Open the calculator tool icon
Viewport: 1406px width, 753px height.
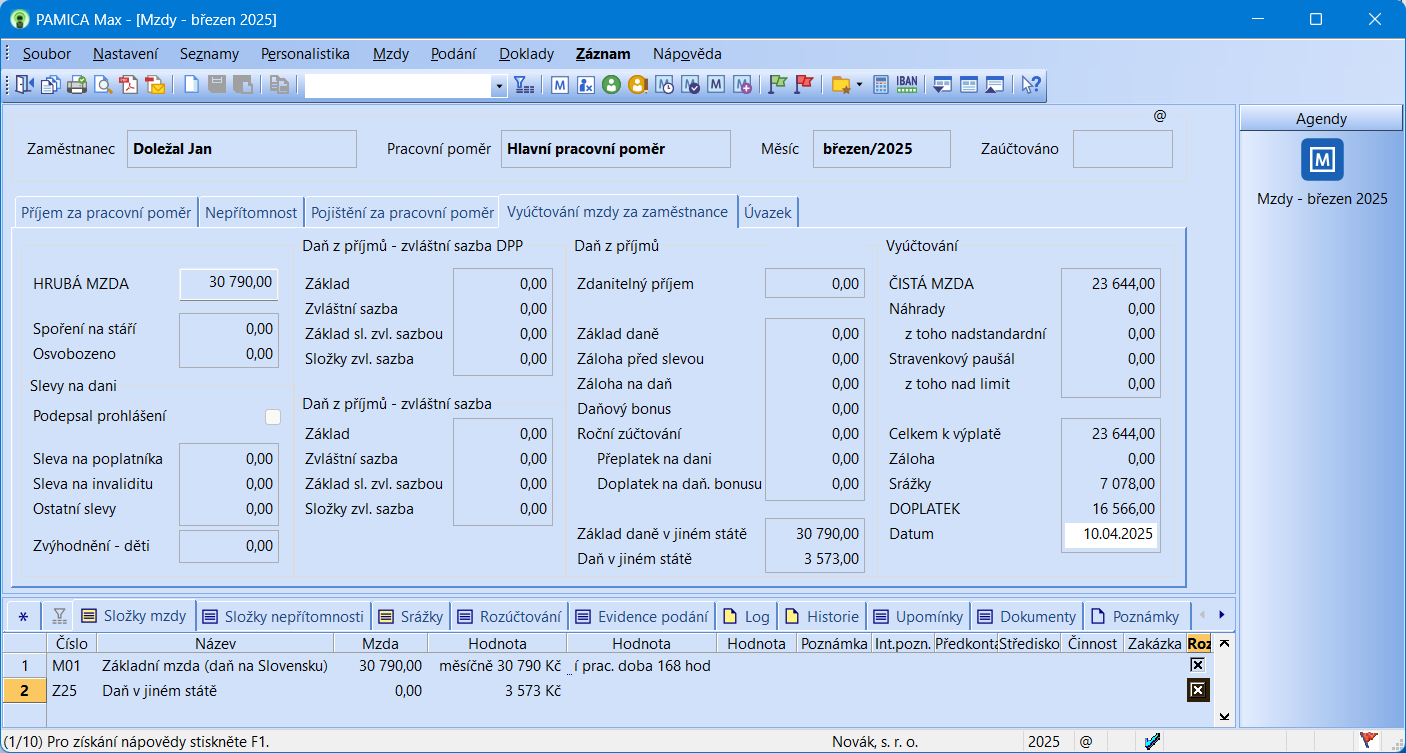pyautogui.click(x=881, y=86)
